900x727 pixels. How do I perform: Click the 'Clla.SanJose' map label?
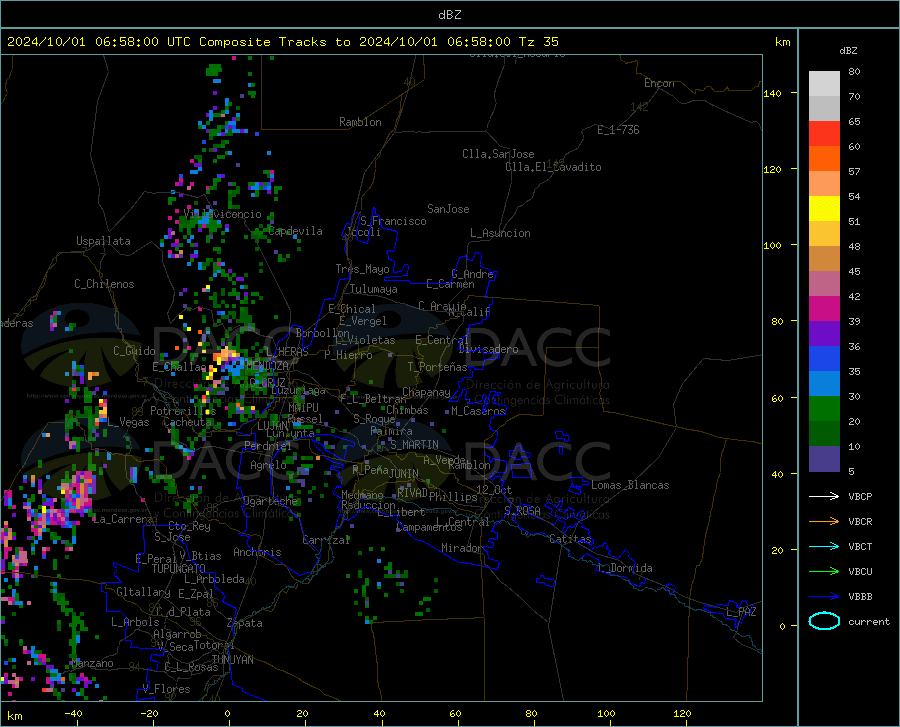pos(498,154)
